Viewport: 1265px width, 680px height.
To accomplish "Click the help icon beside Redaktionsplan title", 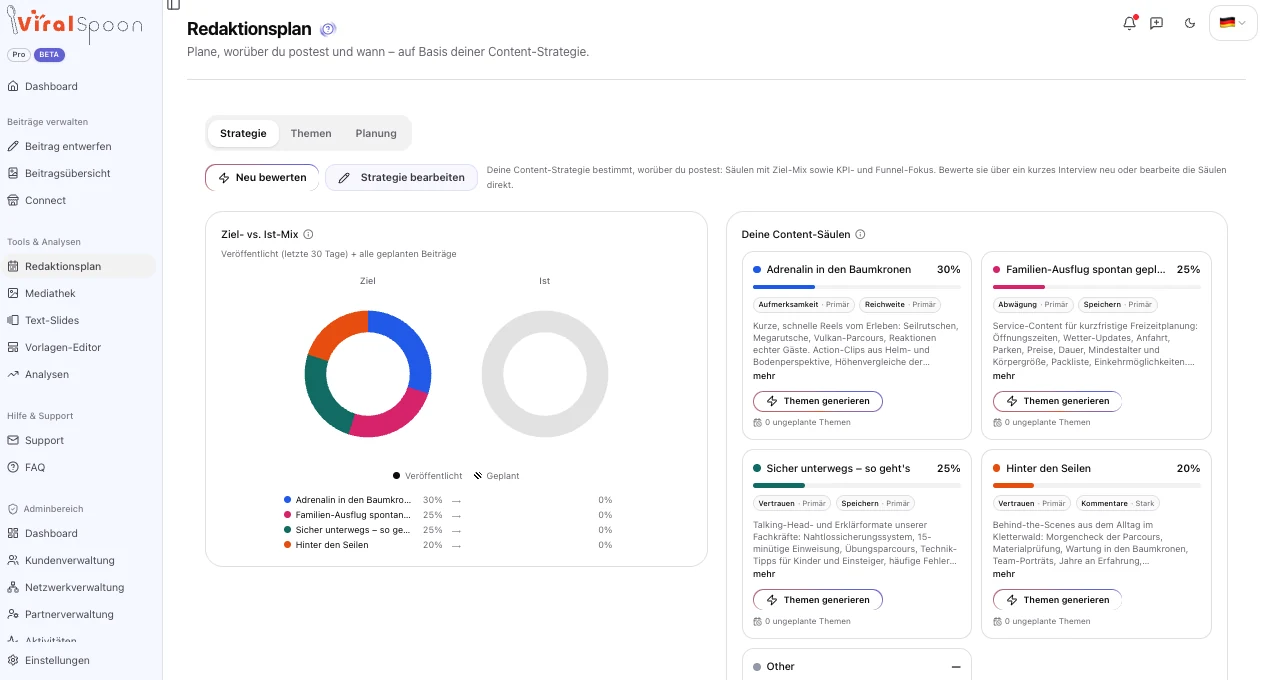I will pos(328,30).
